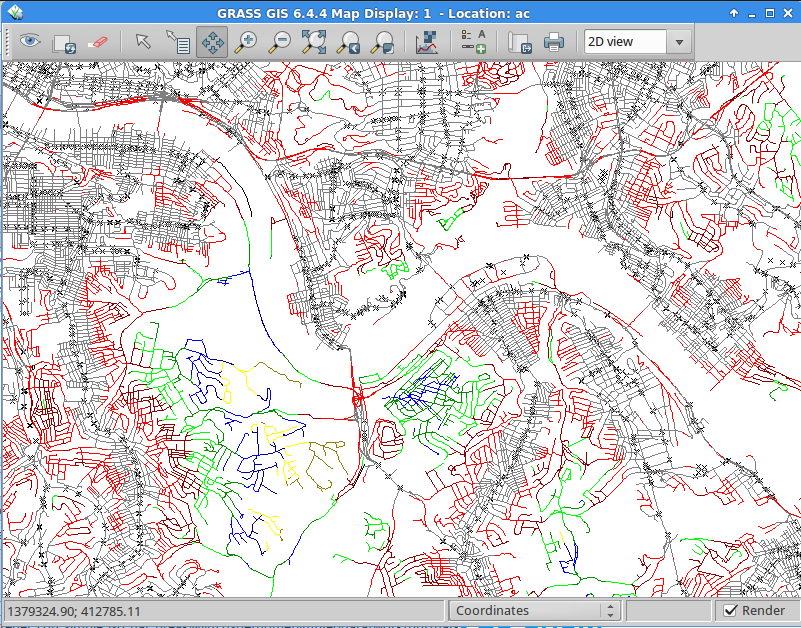Toggle the Render checkbox
Image resolution: width=801 pixels, height=628 pixels.
731,610
